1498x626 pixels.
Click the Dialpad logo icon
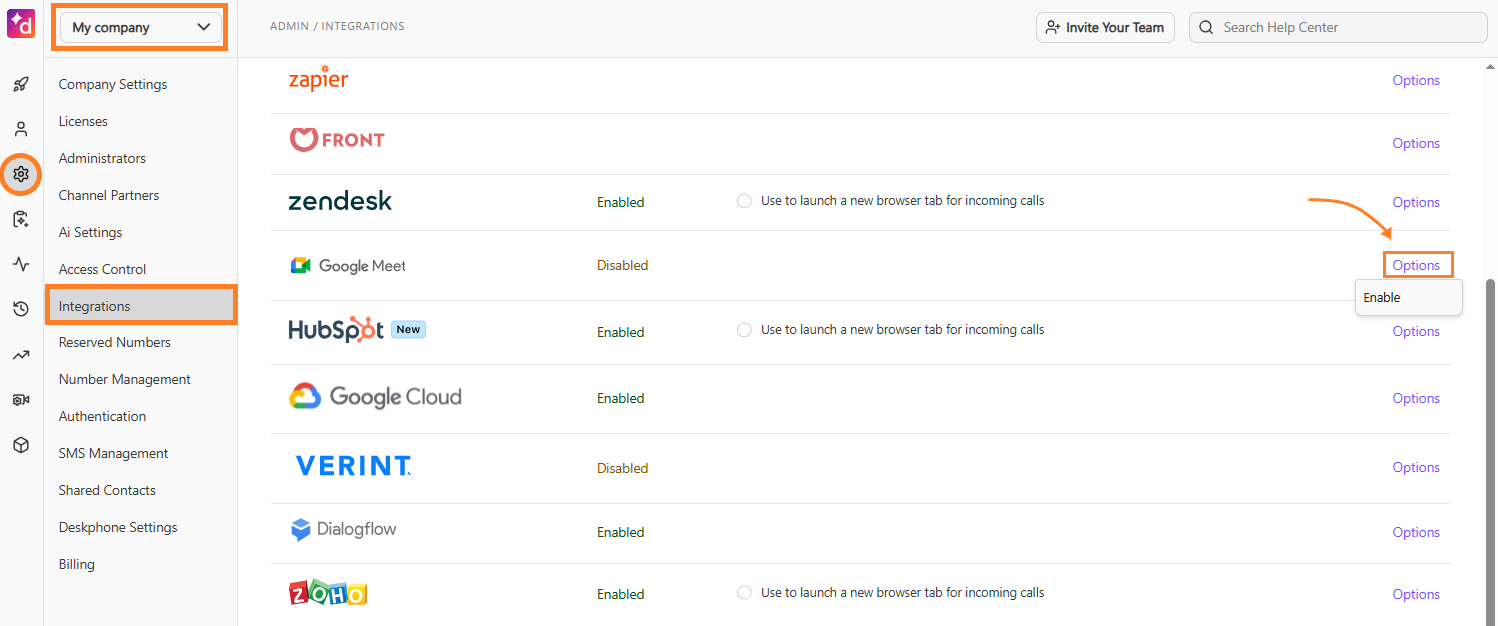pos(21,23)
